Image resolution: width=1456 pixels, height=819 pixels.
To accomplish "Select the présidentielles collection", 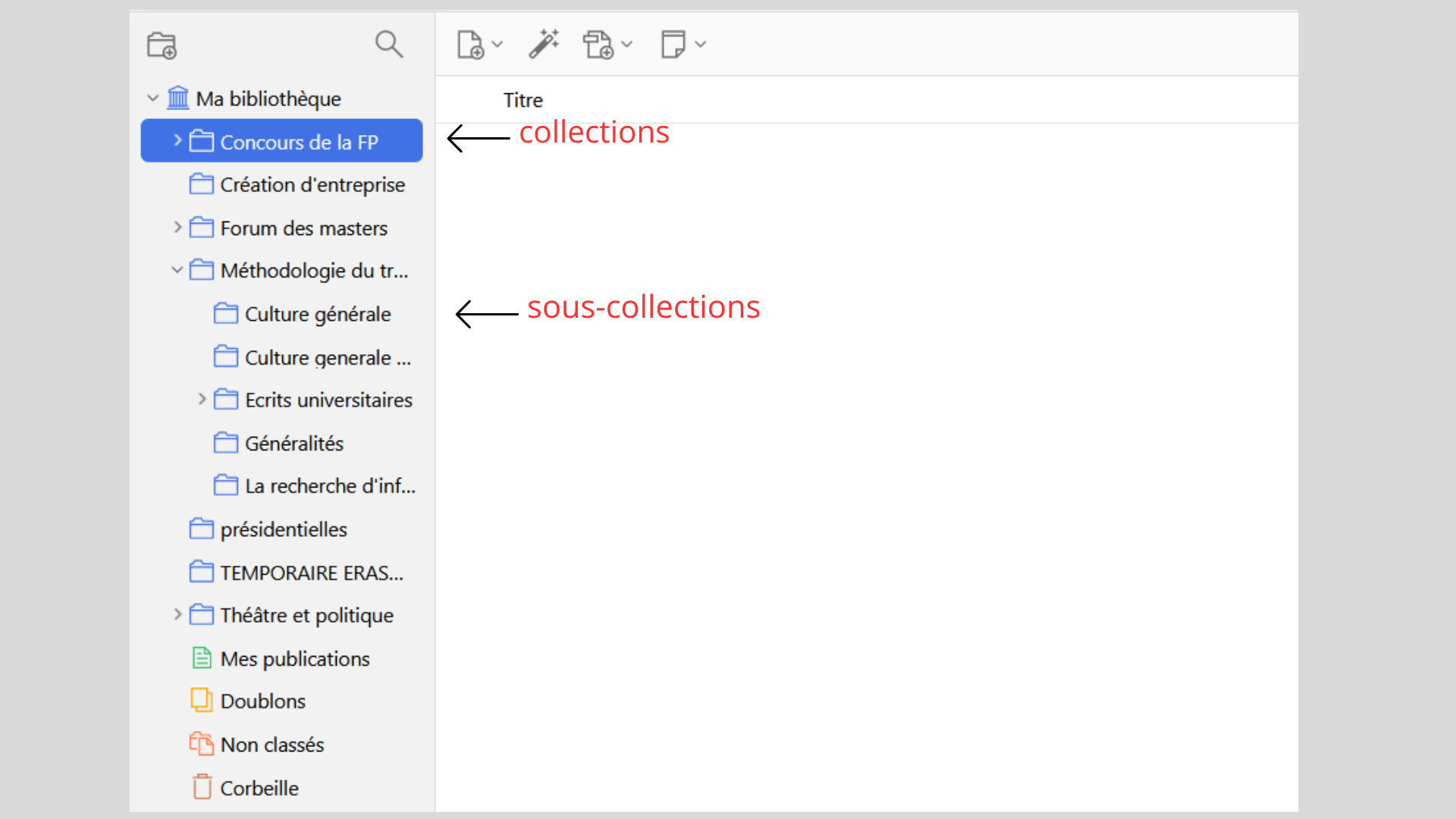I will pyautogui.click(x=284, y=529).
